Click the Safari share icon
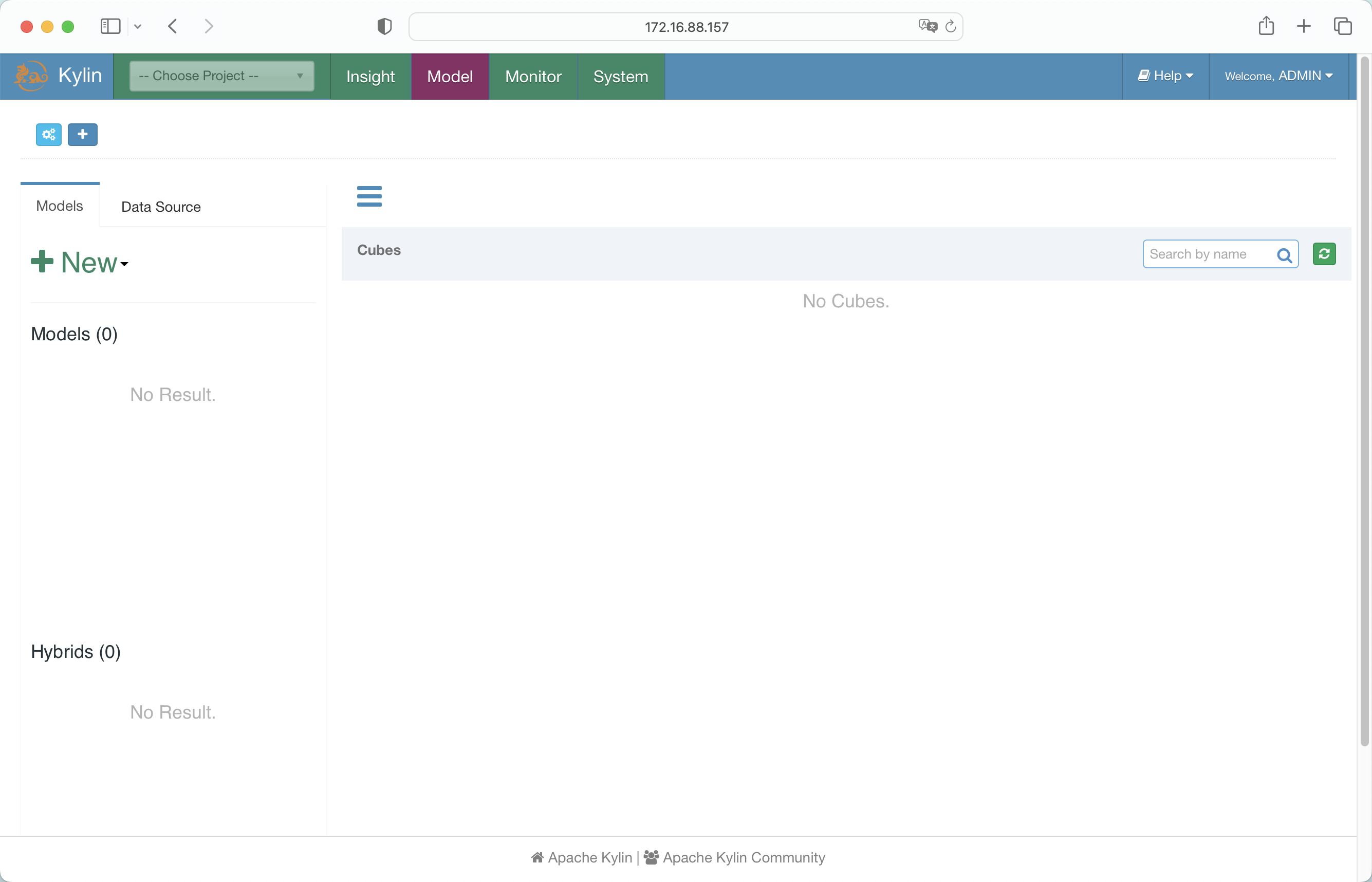 point(1266,26)
